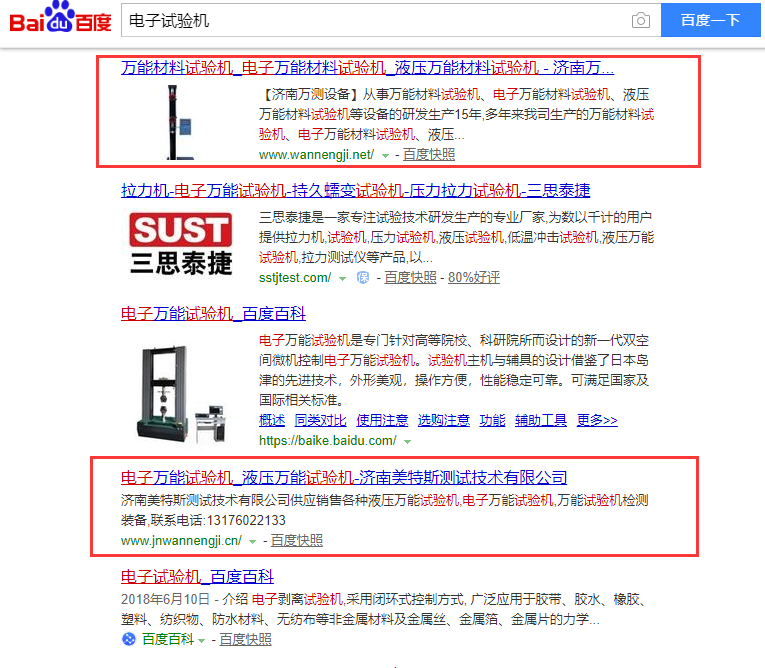Open the 电子万能试验机_百度百科 result title

213,313
